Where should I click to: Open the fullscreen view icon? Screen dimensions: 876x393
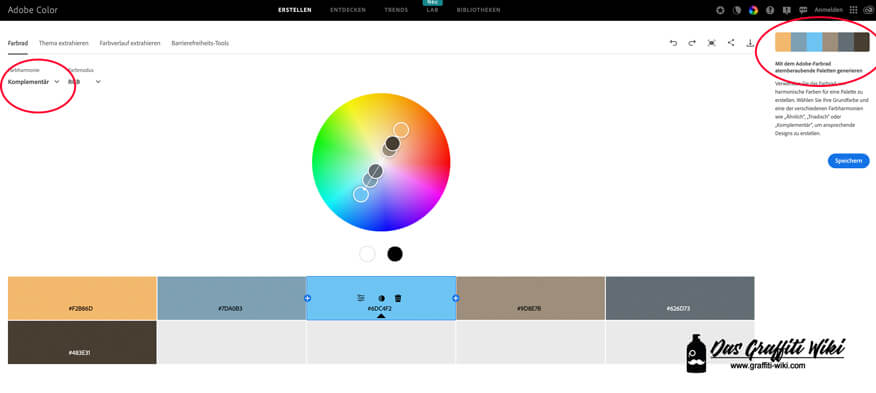pyautogui.click(x=711, y=43)
